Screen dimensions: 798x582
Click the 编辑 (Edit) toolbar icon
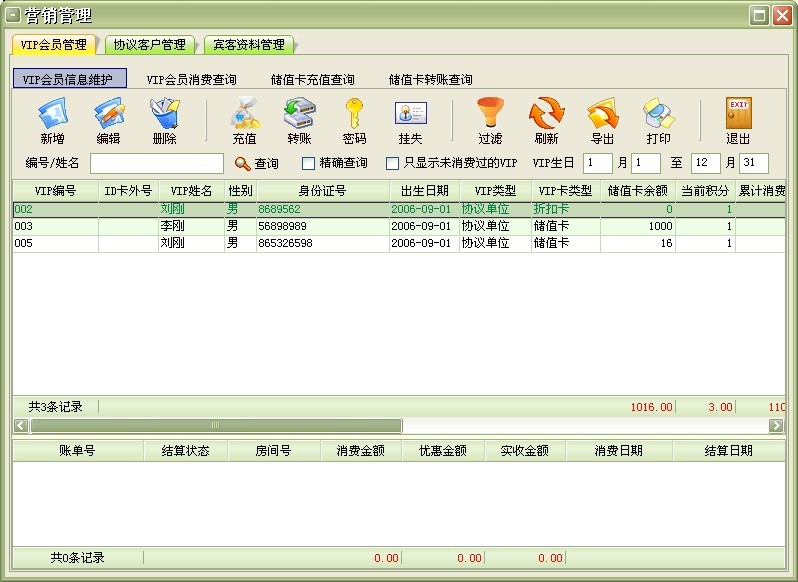pos(108,113)
